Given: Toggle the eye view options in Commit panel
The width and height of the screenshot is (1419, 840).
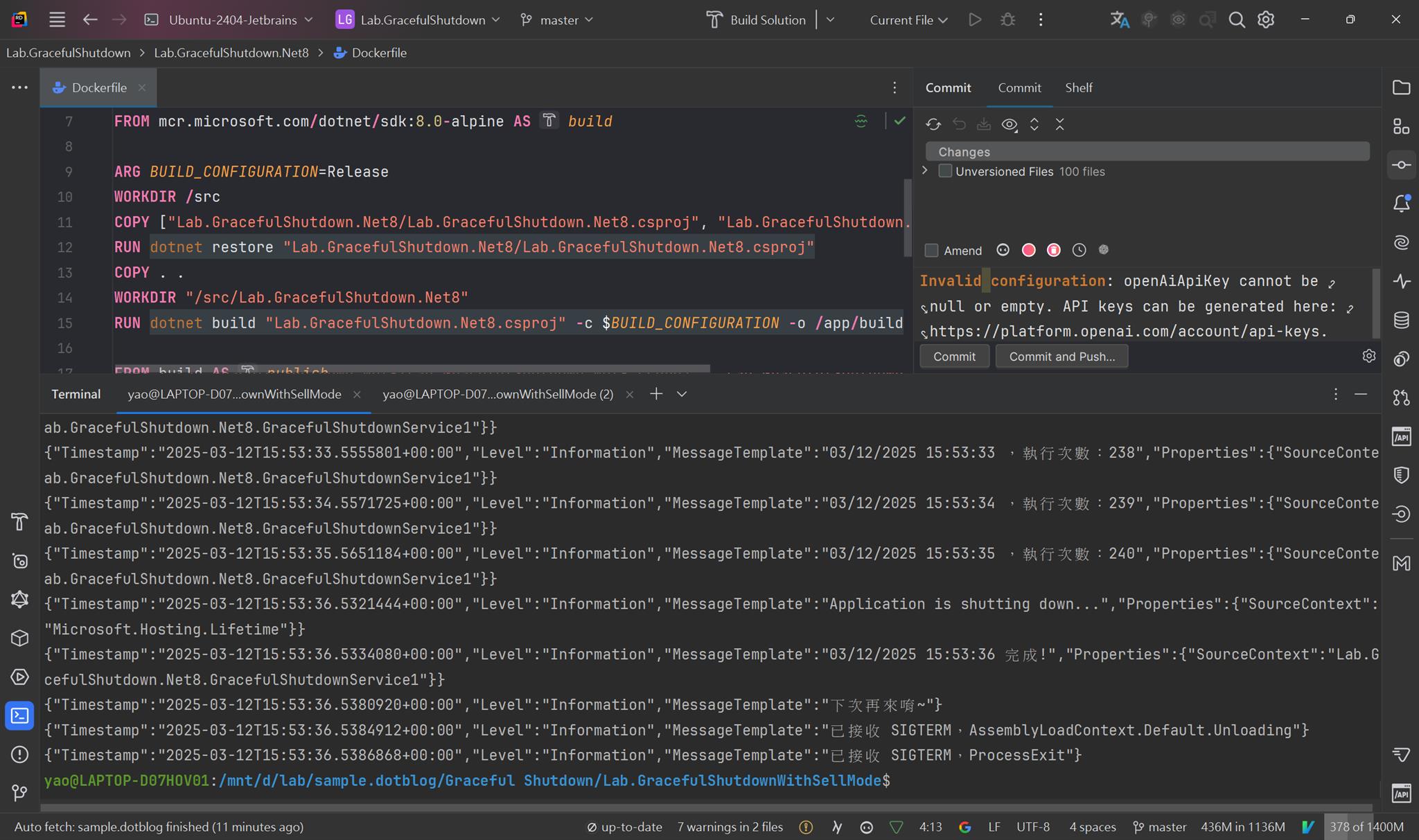Looking at the screenshot, I should 1010,124.
